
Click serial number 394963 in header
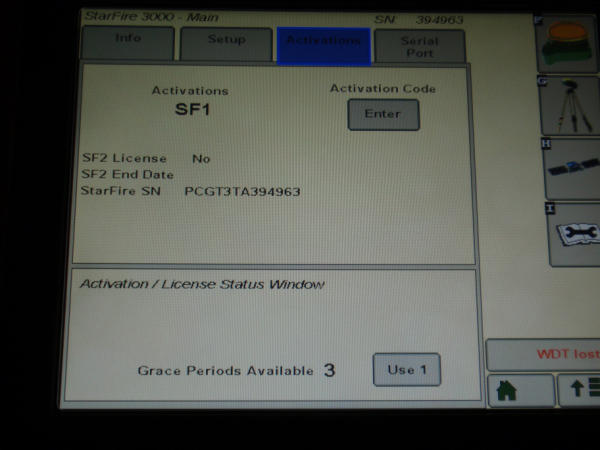point(439,20)
